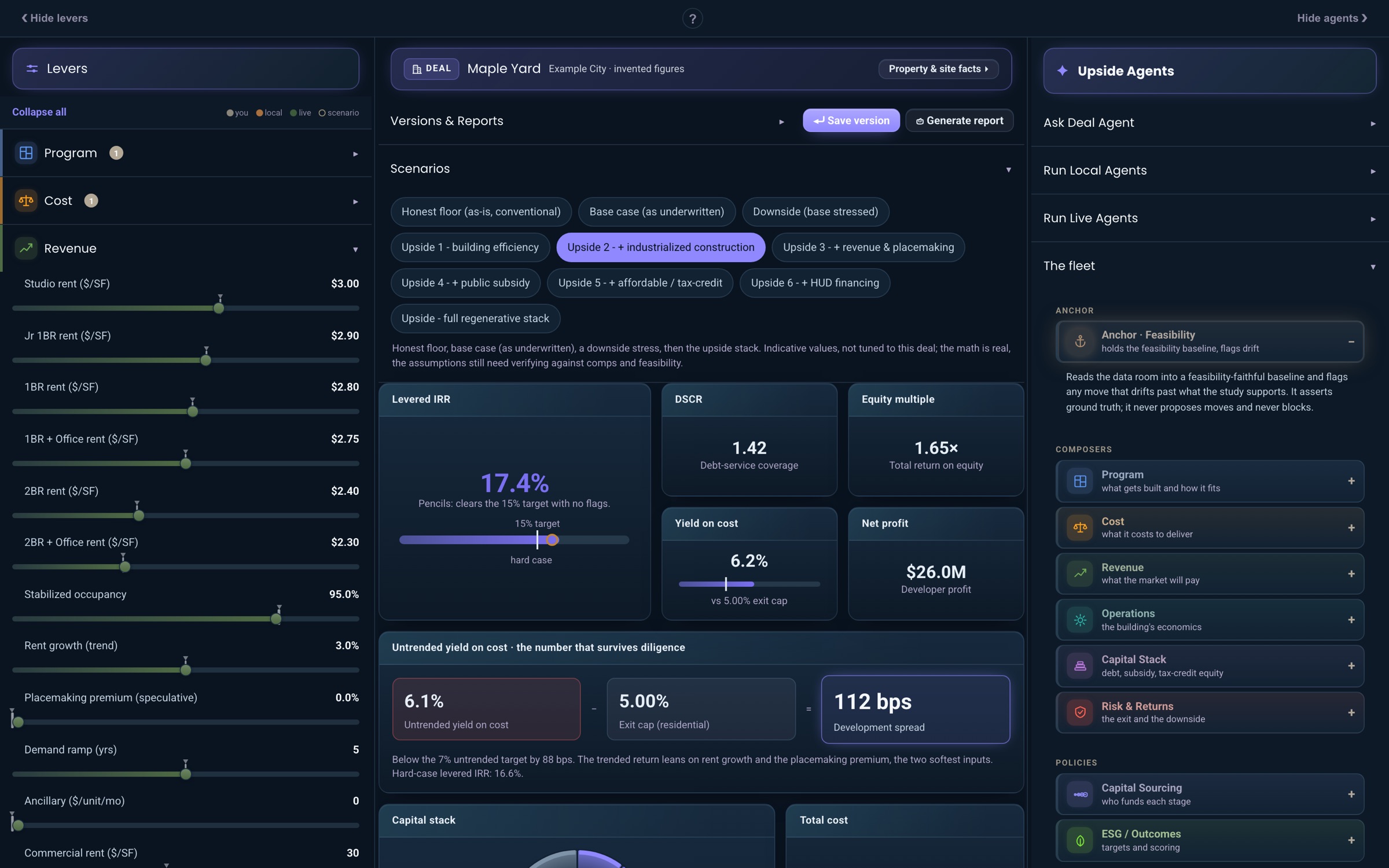Click the Cost scales icon in Levers

26,201
